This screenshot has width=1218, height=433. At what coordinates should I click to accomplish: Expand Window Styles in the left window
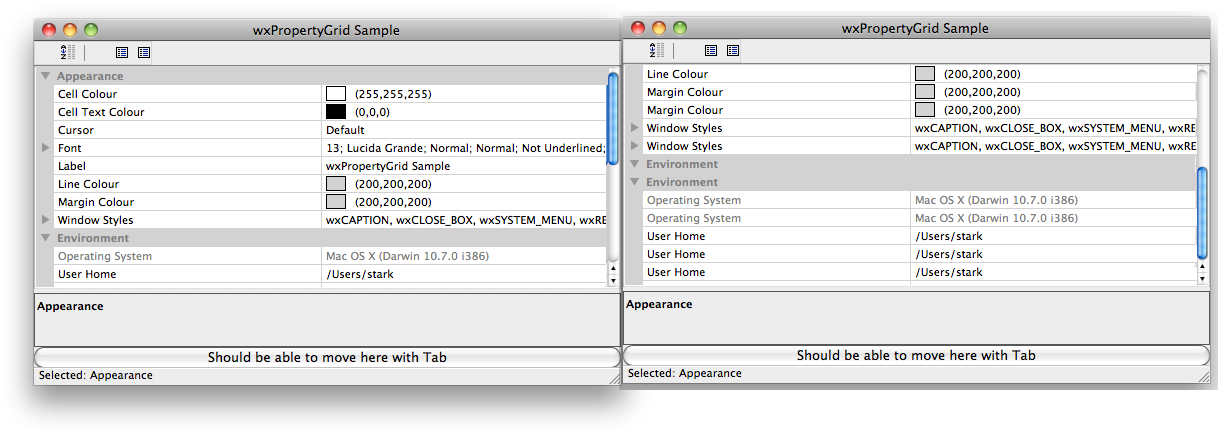pyautogui.click(x=45, y=220)
